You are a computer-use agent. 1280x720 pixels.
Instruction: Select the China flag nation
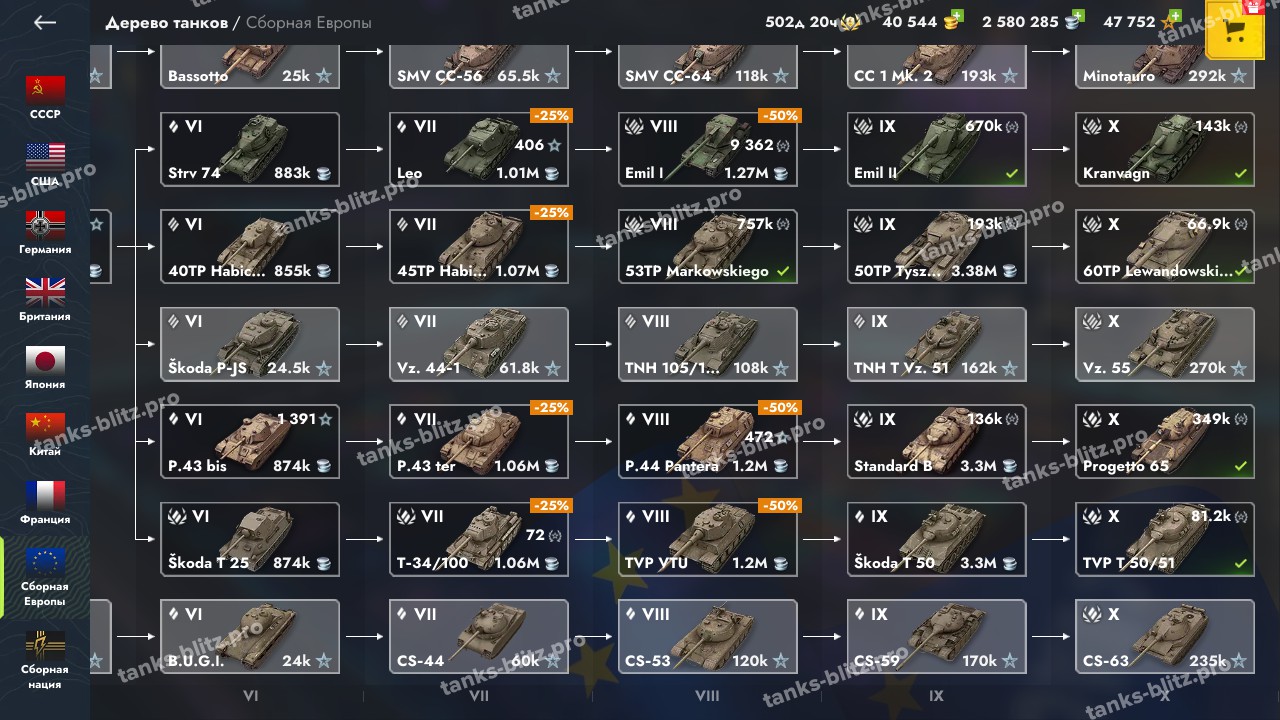(45, 435)
